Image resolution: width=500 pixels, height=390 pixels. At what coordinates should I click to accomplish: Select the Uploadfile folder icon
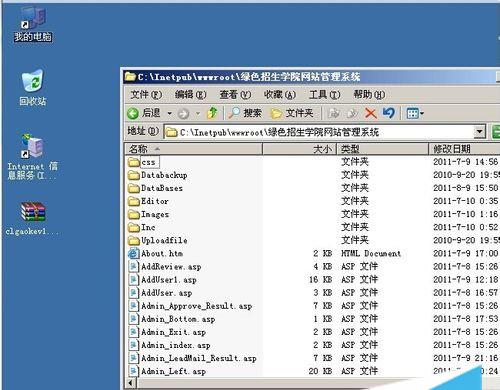tap(134, 241)
